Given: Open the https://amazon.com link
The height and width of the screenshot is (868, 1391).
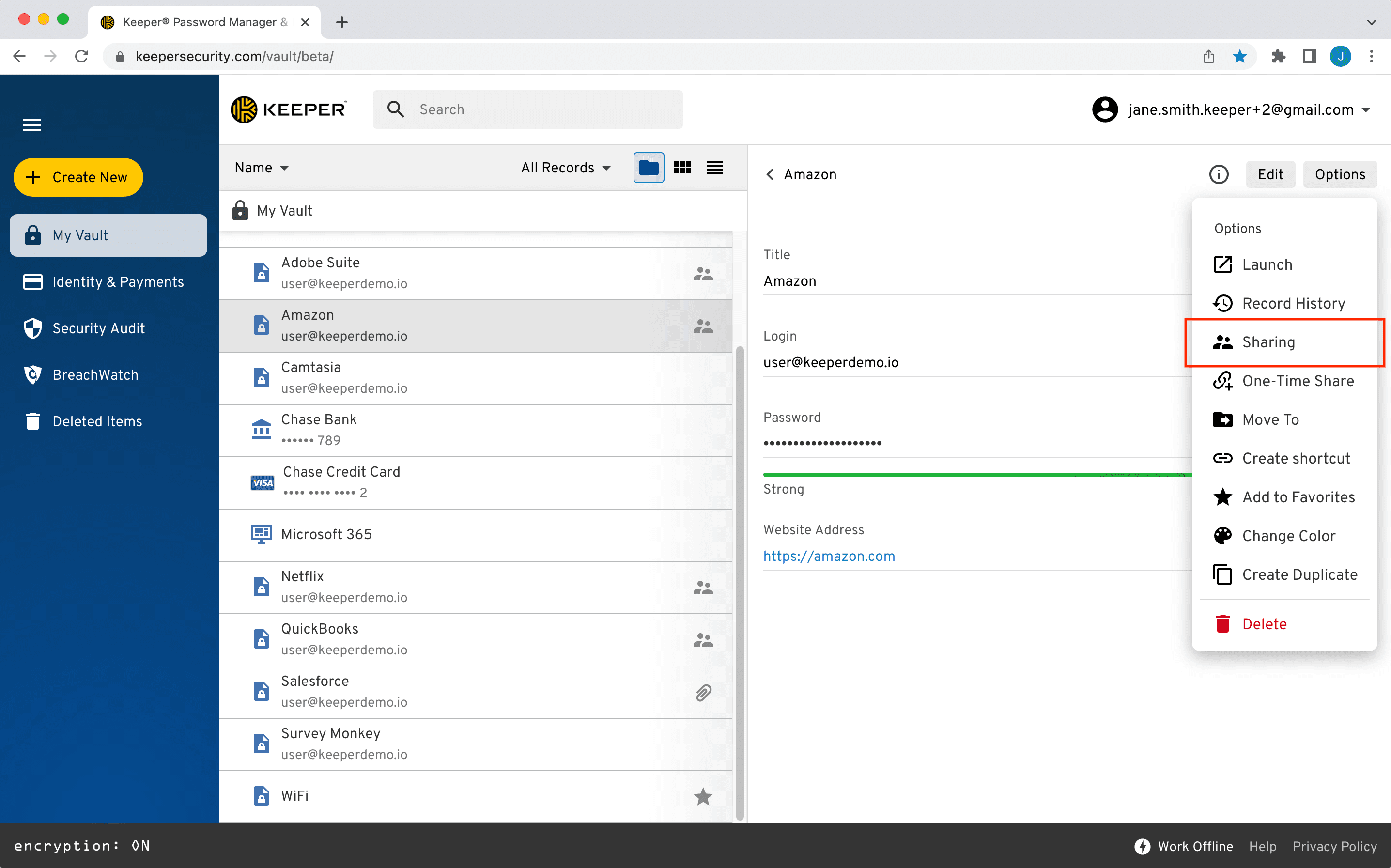Looking at the screenshot, I should pos(829,556).
